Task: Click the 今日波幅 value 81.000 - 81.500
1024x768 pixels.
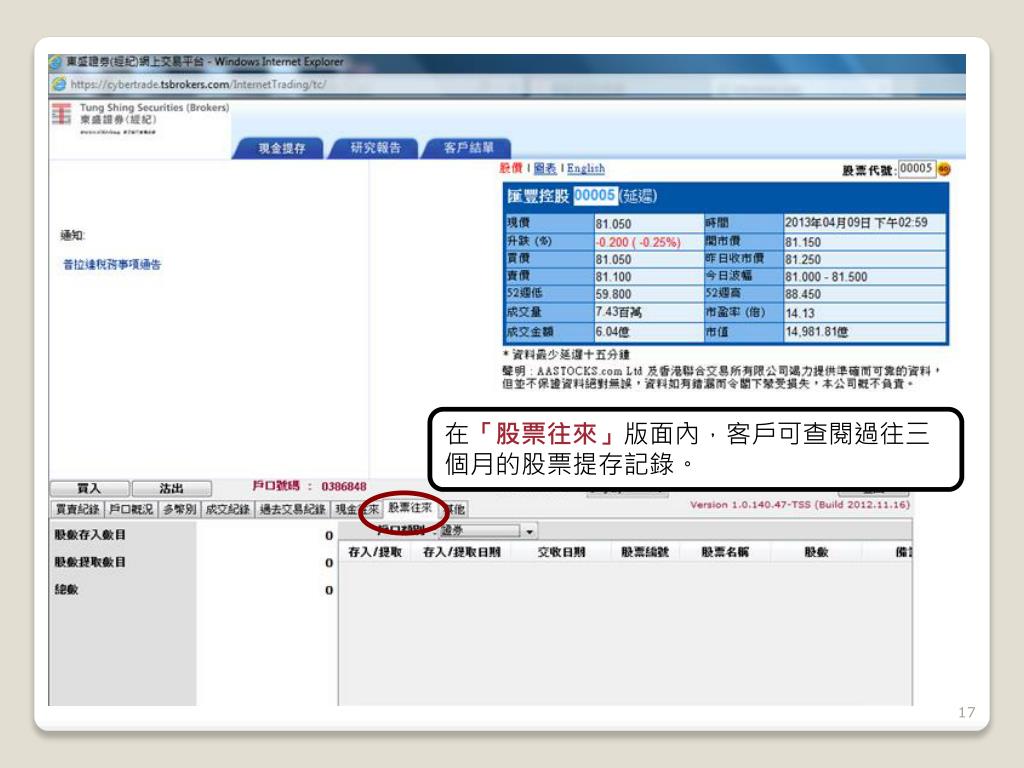Action: point(826,277)
